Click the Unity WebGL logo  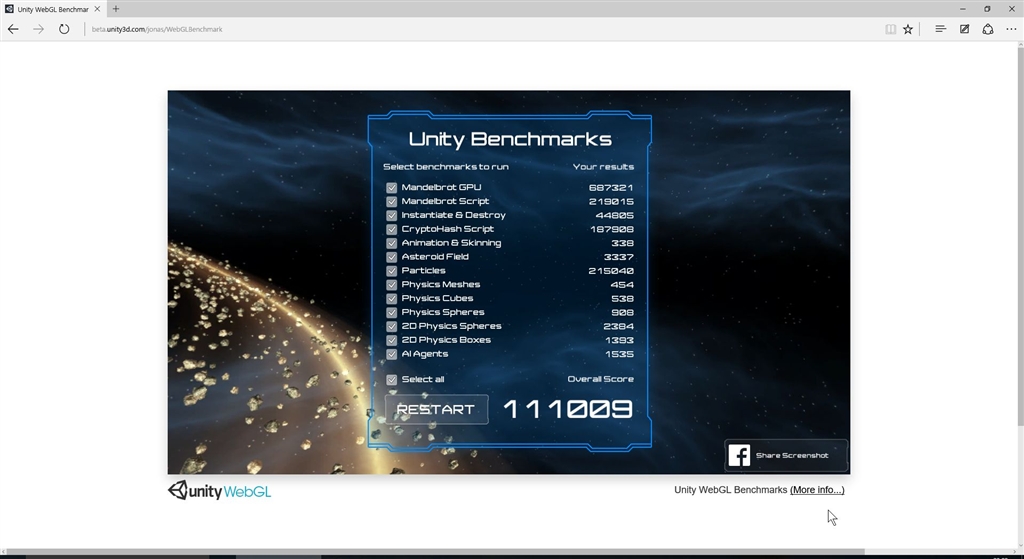point(219,490)
